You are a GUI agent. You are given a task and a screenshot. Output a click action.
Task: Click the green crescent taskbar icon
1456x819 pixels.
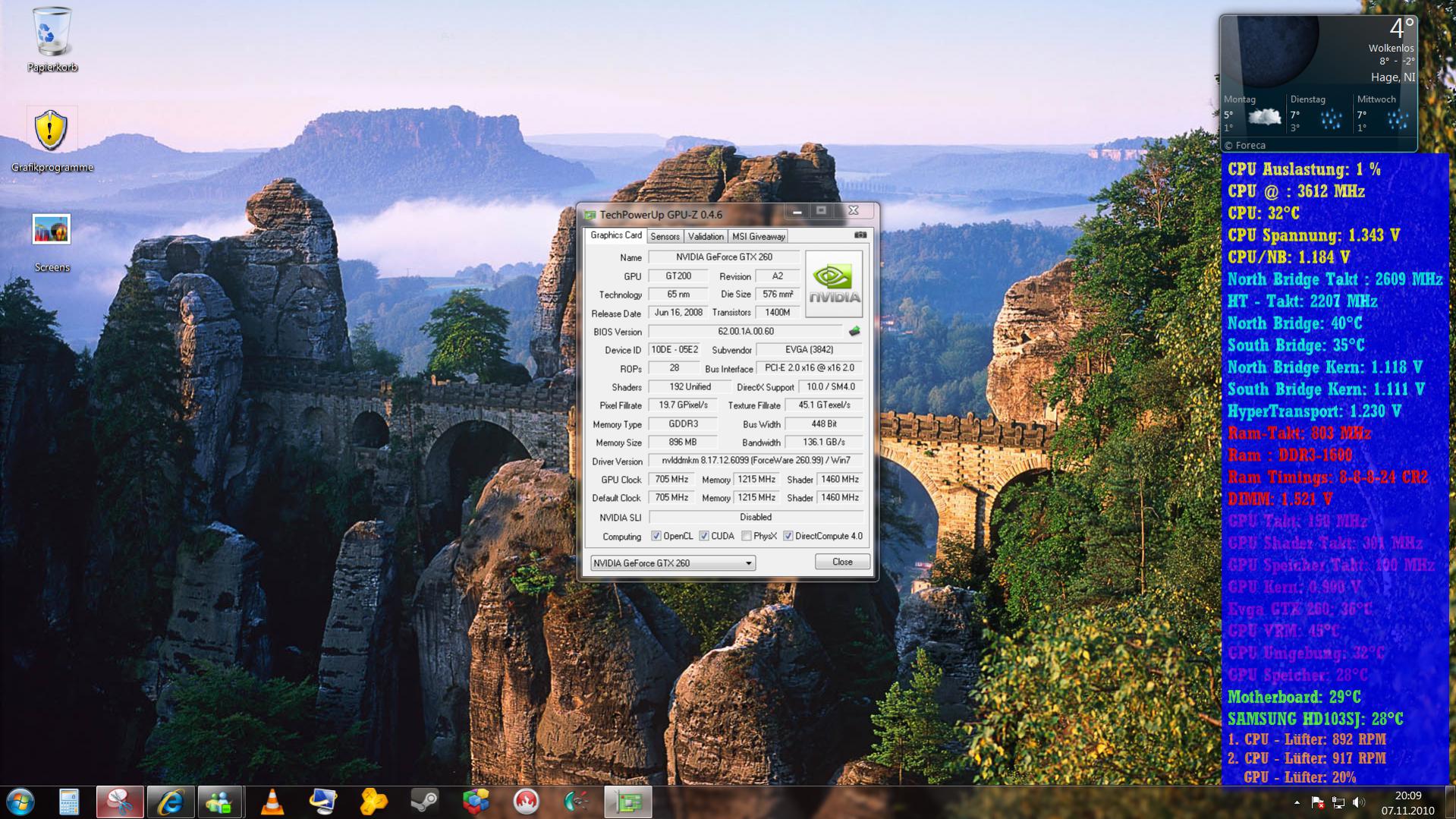577,802
